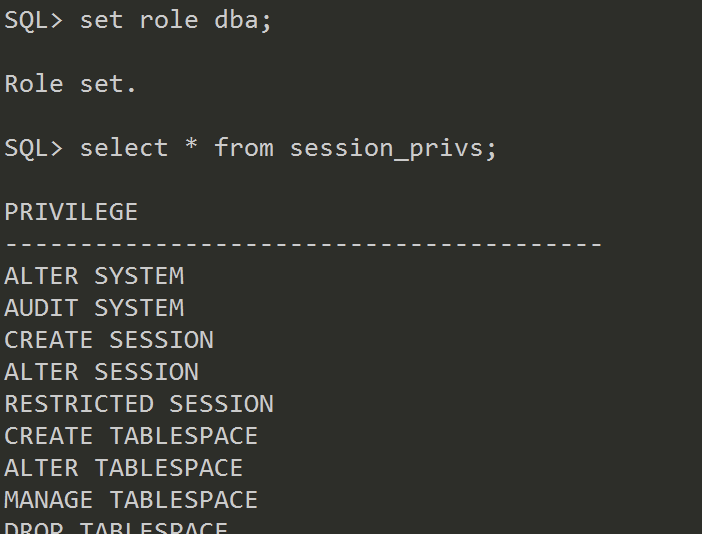Viewport: 702px width, 534px height.
Task: Select the AUDIT SYSTEM privilege row
Action: [x=94, y=308]
